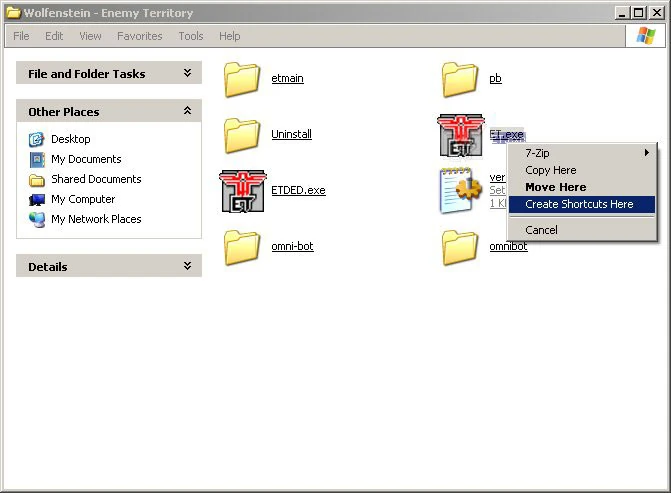Expand the File and Folder Tasks panel
The height and width of the screenshot is (493, 671).
(187, 73)
